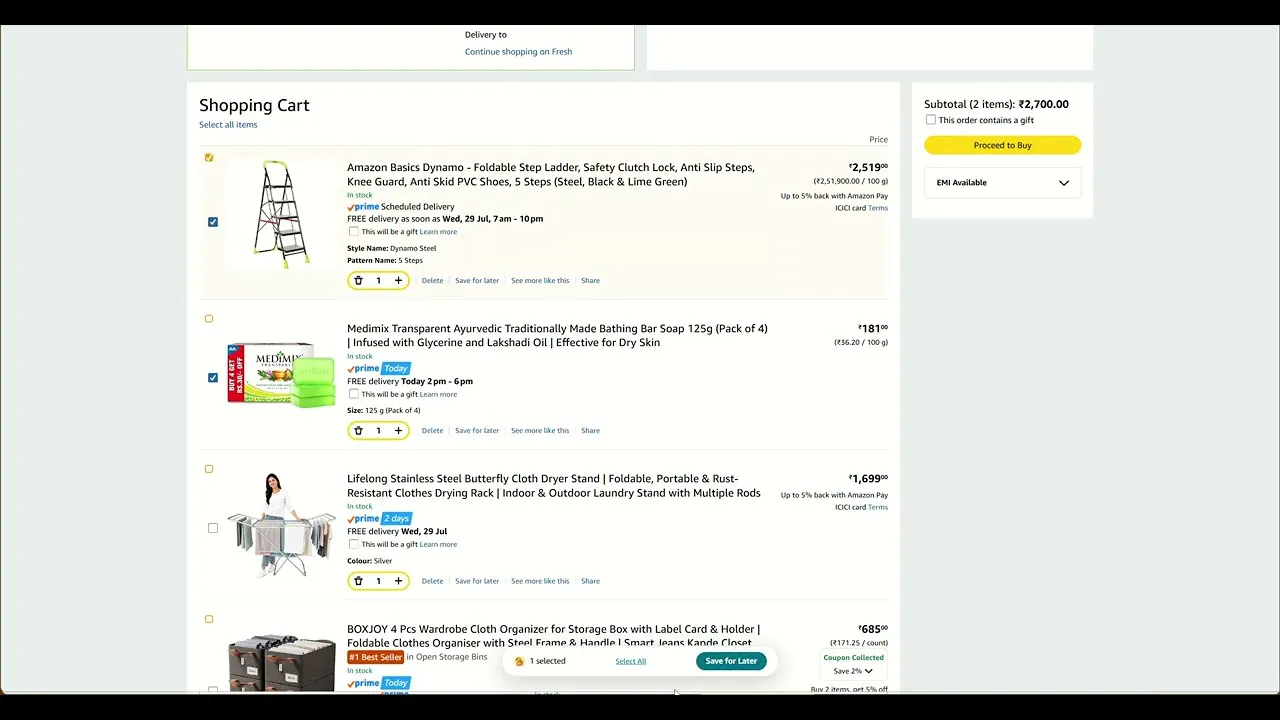Delete the Amazon Basics ladder from cart
This screenshot has height=720, width=1280.
coord(432,281)
